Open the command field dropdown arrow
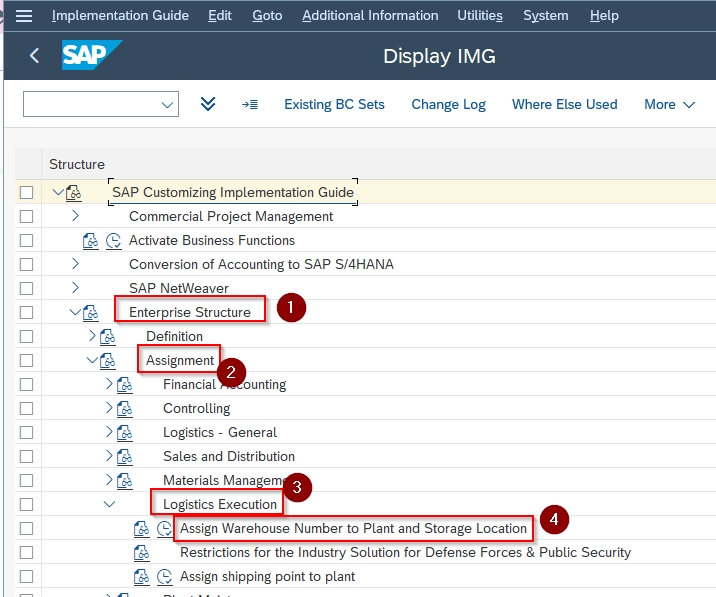This screenshot has height=597, width=716. coord(167,105)
